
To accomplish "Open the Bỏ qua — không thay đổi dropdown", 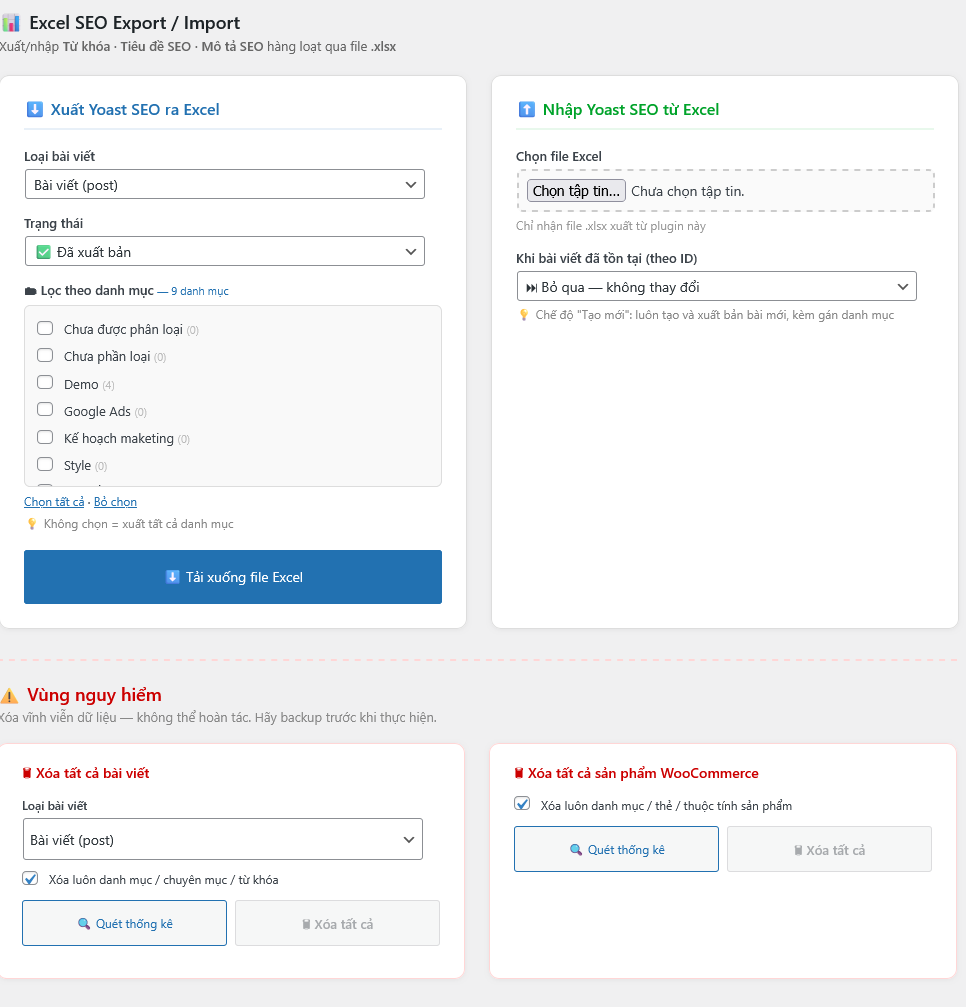I will click(716, 287).
